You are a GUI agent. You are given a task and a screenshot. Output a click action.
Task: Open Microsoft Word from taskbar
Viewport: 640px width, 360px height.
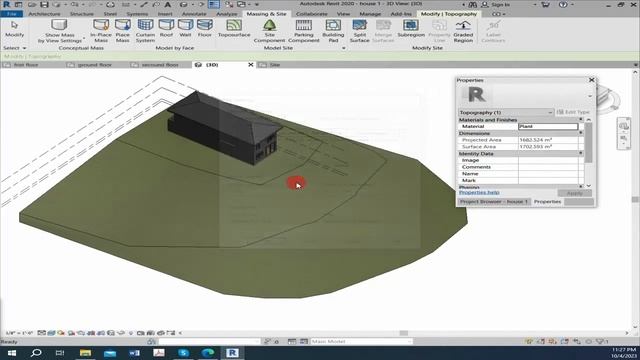pos(134,353)
